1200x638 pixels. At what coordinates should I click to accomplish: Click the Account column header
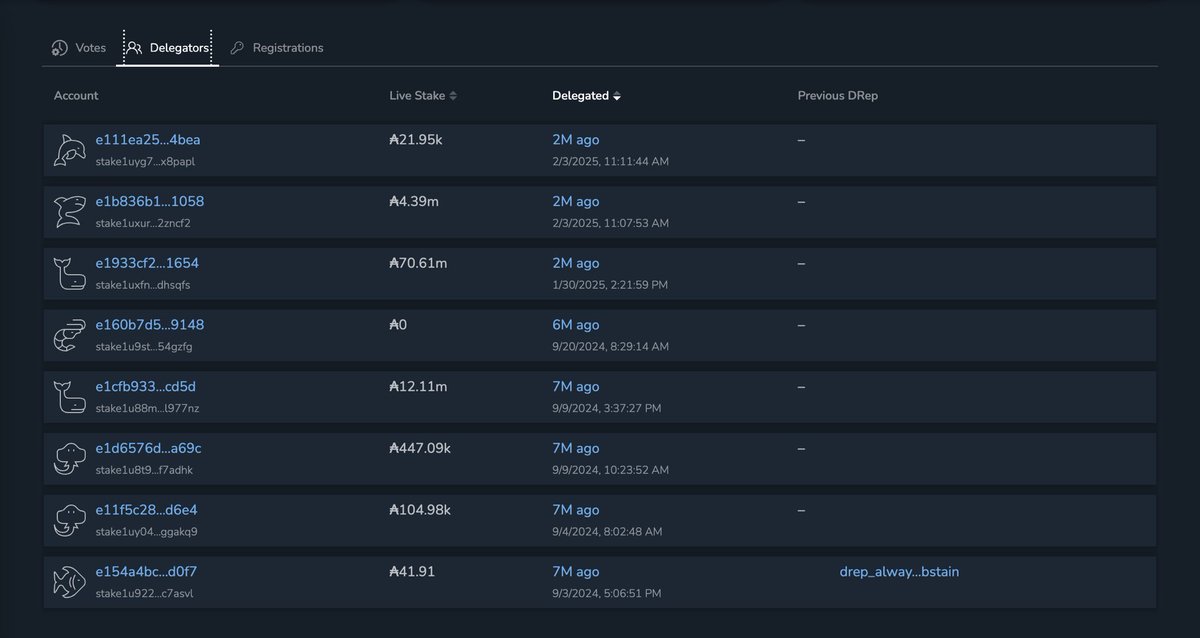pyautogui.click(x=76, y=96)
